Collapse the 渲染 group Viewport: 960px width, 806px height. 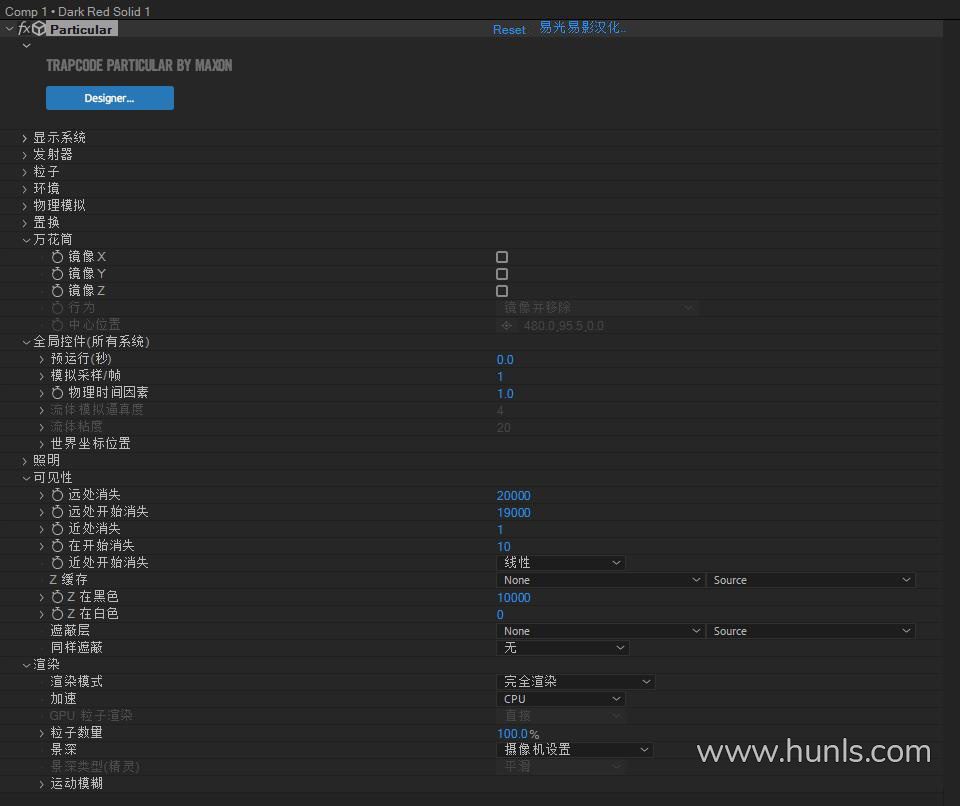(26, 665)
